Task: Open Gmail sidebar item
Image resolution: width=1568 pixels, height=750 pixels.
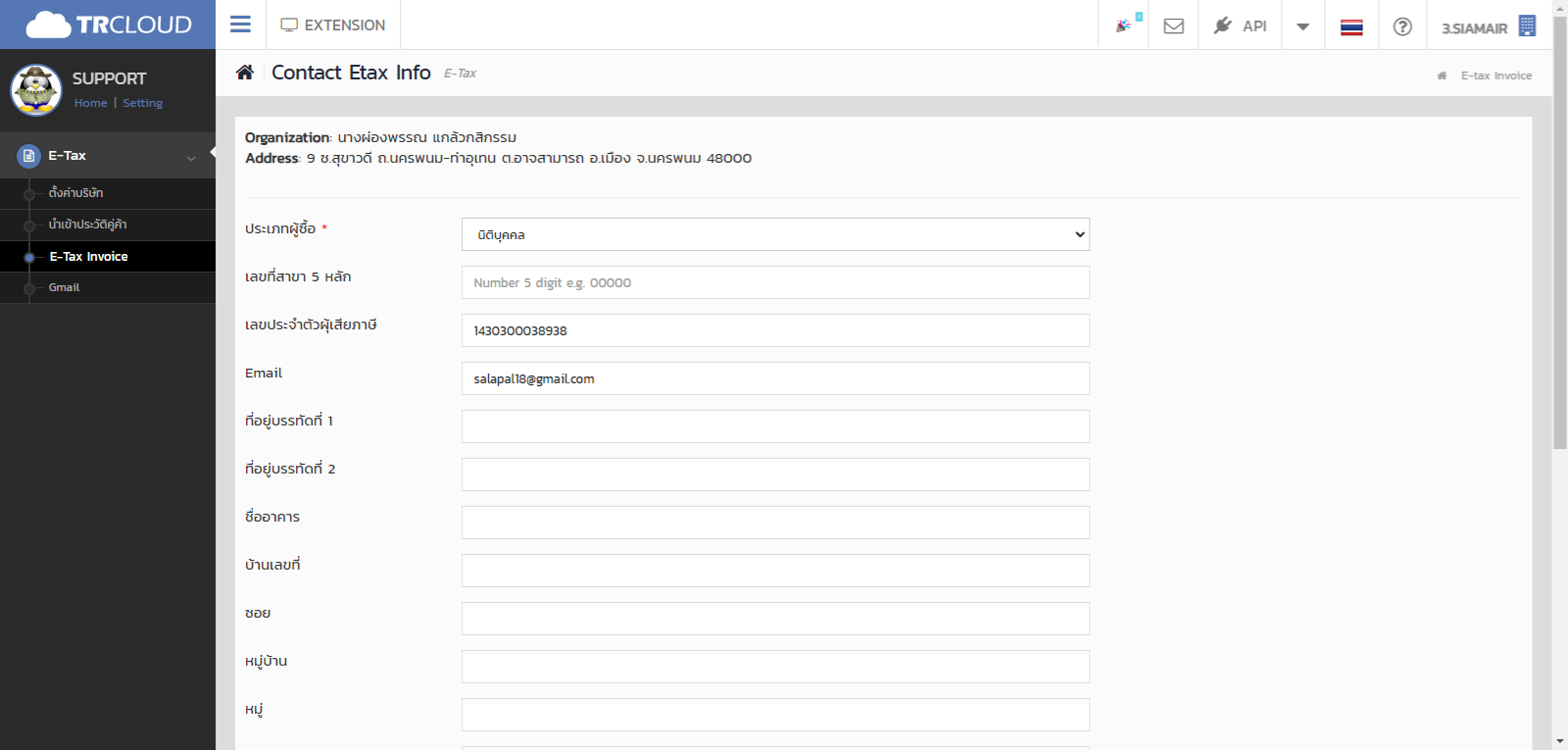Action: (108, 287)
